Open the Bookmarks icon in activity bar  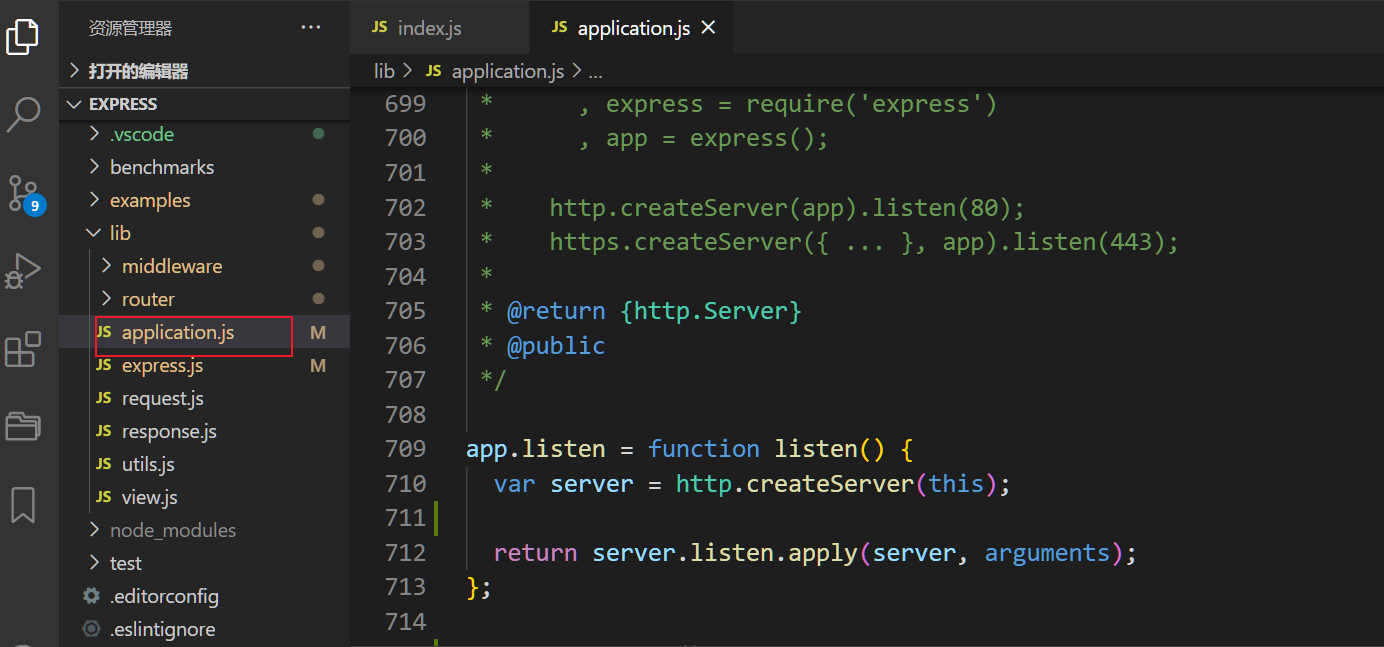(23, 504)
